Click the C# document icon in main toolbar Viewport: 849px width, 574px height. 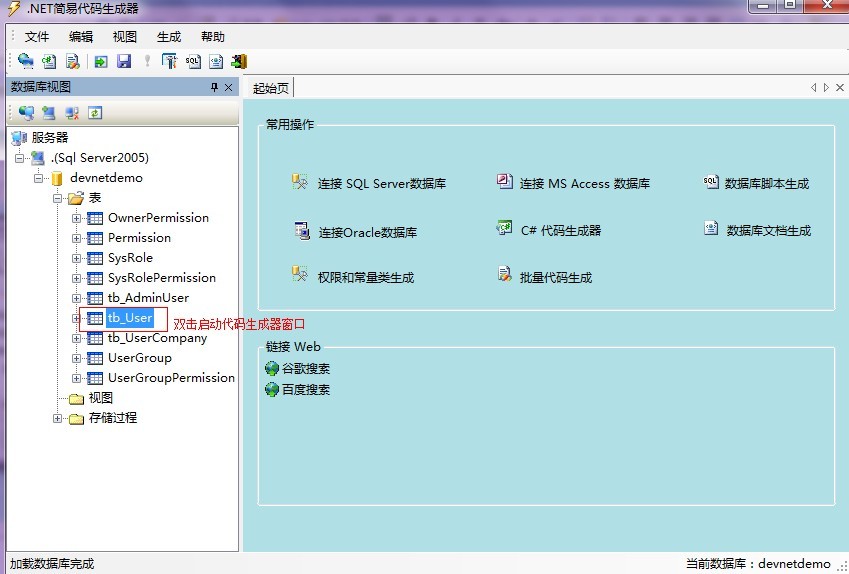pos(49,61)
